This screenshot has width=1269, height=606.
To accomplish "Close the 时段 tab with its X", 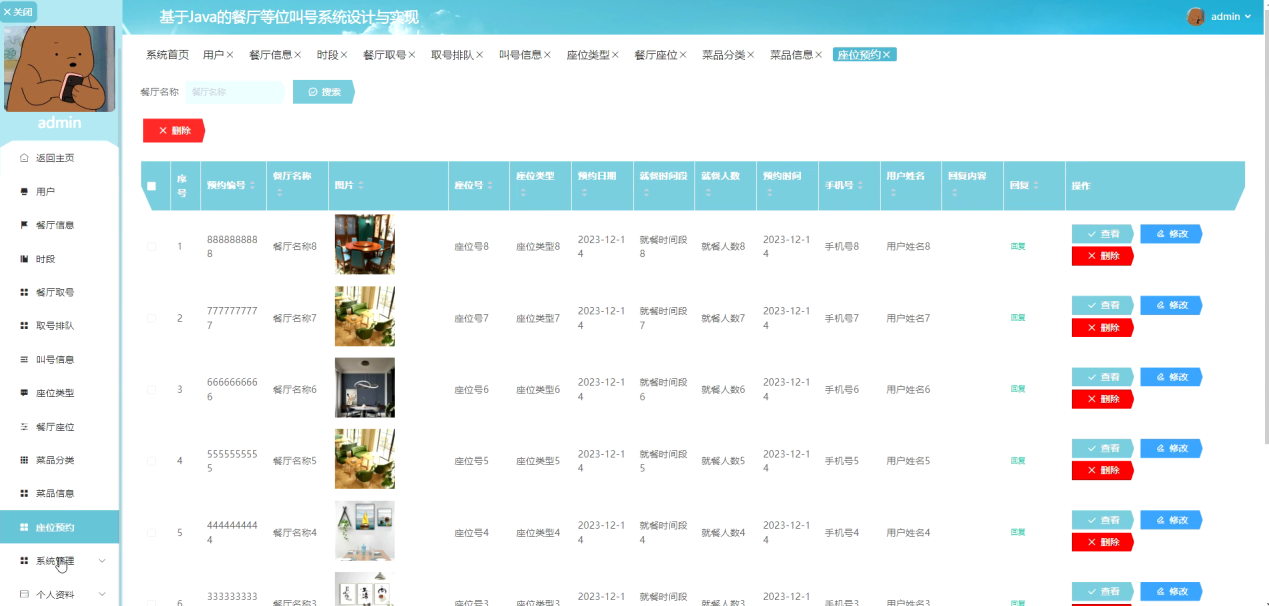I will coord(344,55).
